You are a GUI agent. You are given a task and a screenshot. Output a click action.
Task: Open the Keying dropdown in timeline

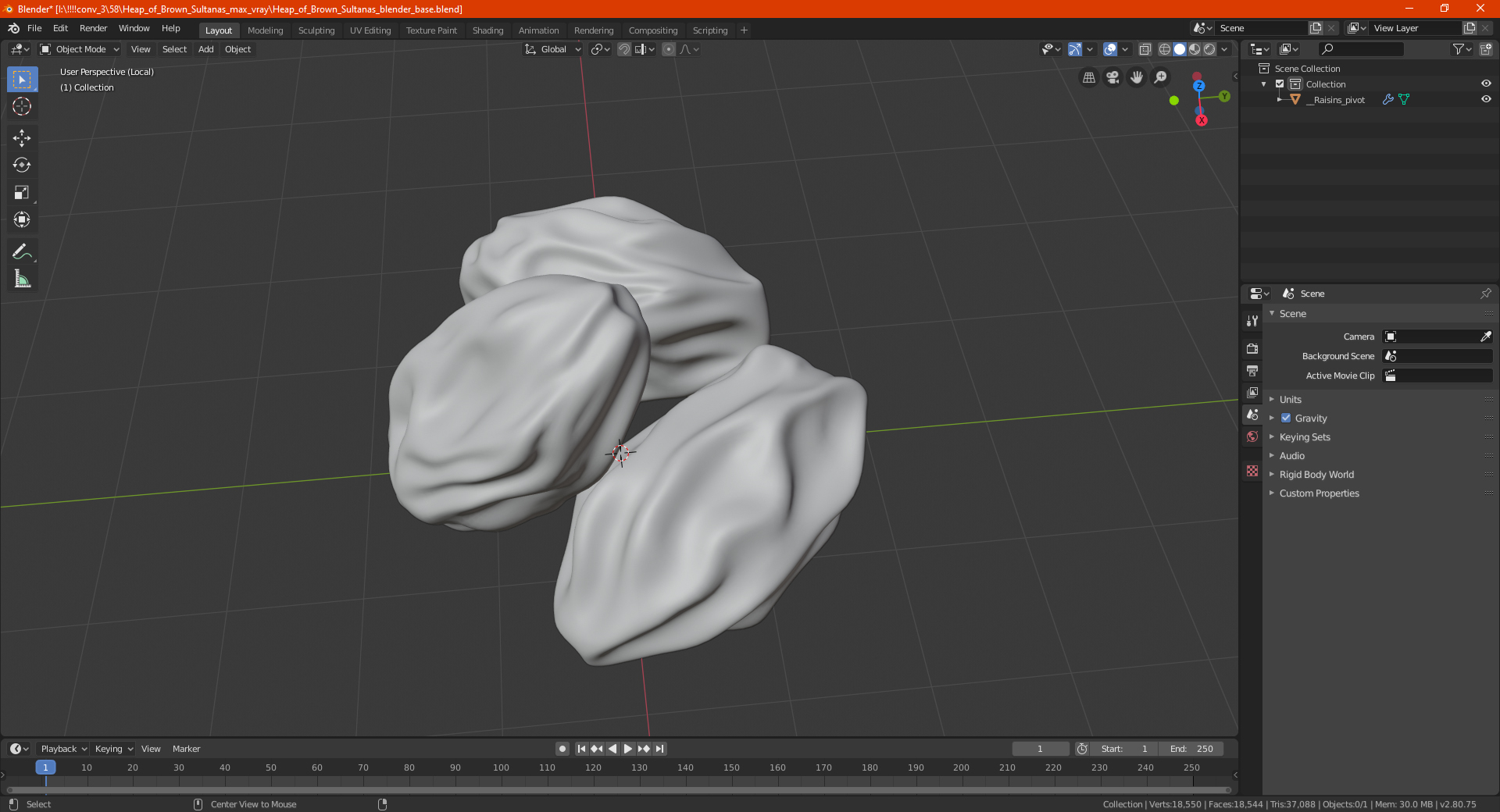coord(113,749)
